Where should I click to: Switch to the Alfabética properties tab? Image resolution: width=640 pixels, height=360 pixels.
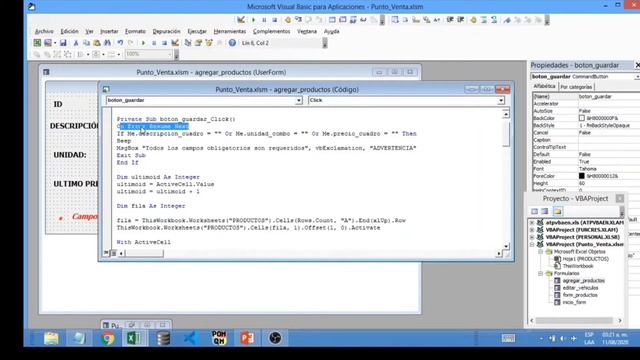click(x=544, y=87)
